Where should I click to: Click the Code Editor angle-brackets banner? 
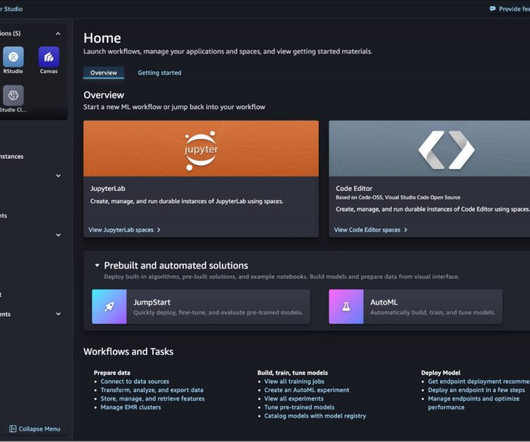tap(429, 149)
